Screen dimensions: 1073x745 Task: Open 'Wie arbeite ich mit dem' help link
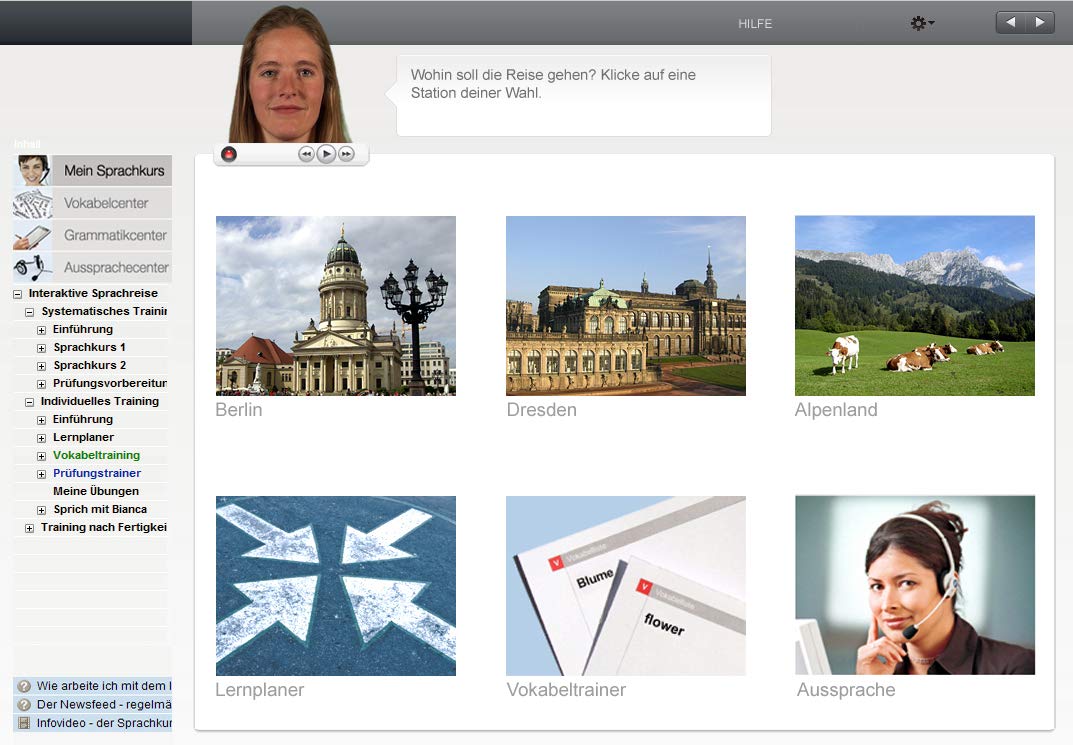coord(104,685)
